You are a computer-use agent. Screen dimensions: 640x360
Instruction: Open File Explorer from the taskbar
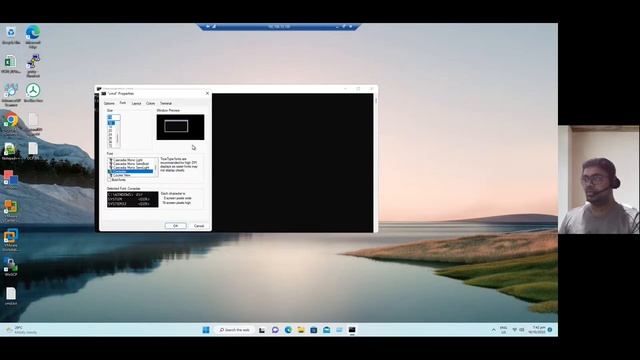tap(301, 330)
